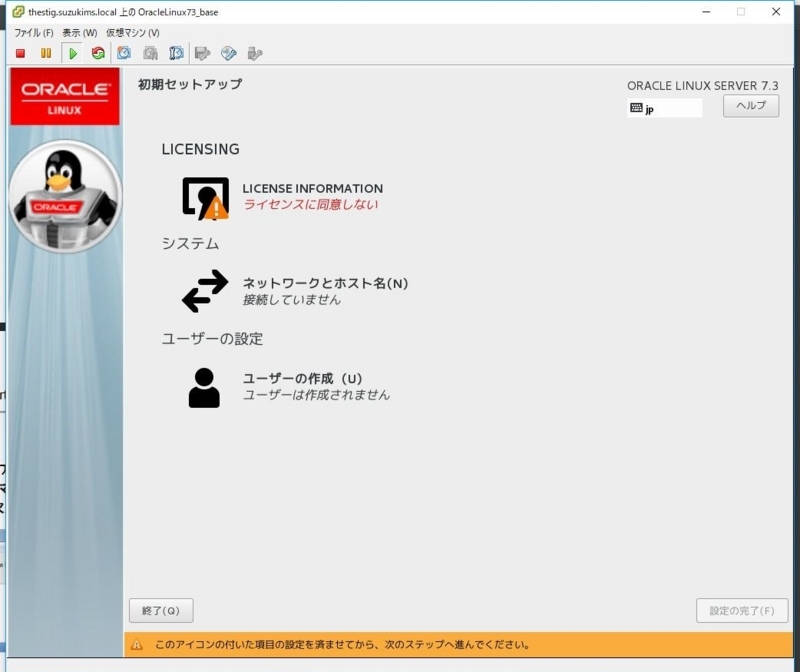Minimize the console window
Screen dimensions: 800x672
coord(706,11)
